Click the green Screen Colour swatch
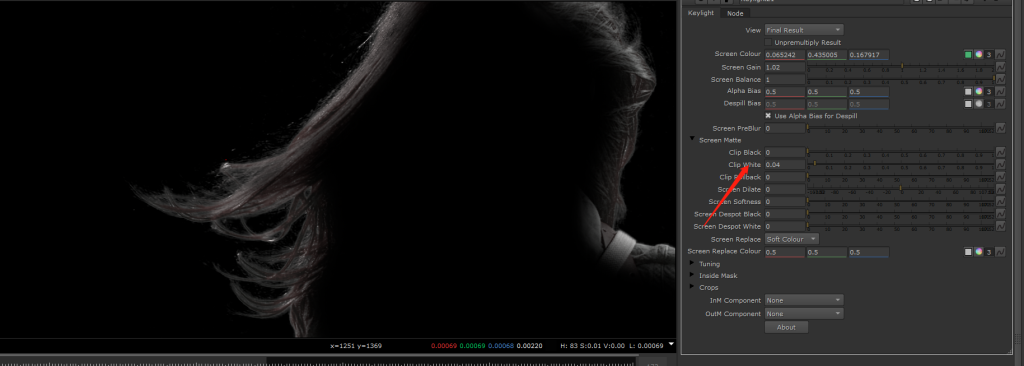 point(968,55)
